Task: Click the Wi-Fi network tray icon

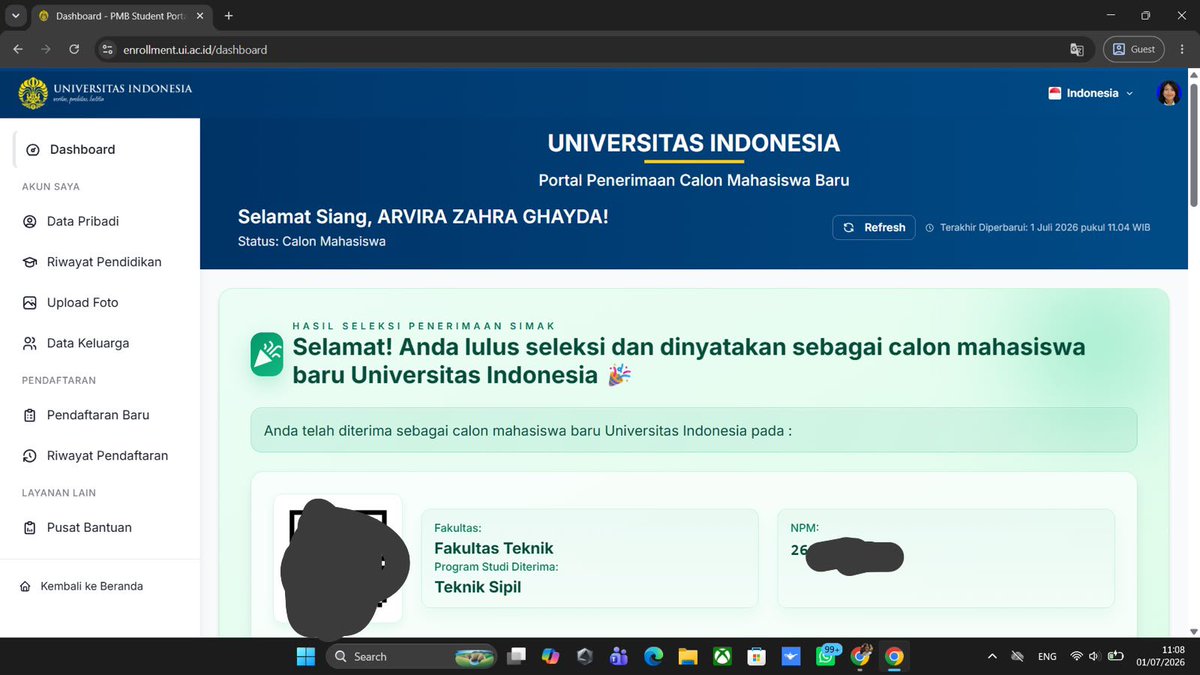Action: (x=1076, y=657)
